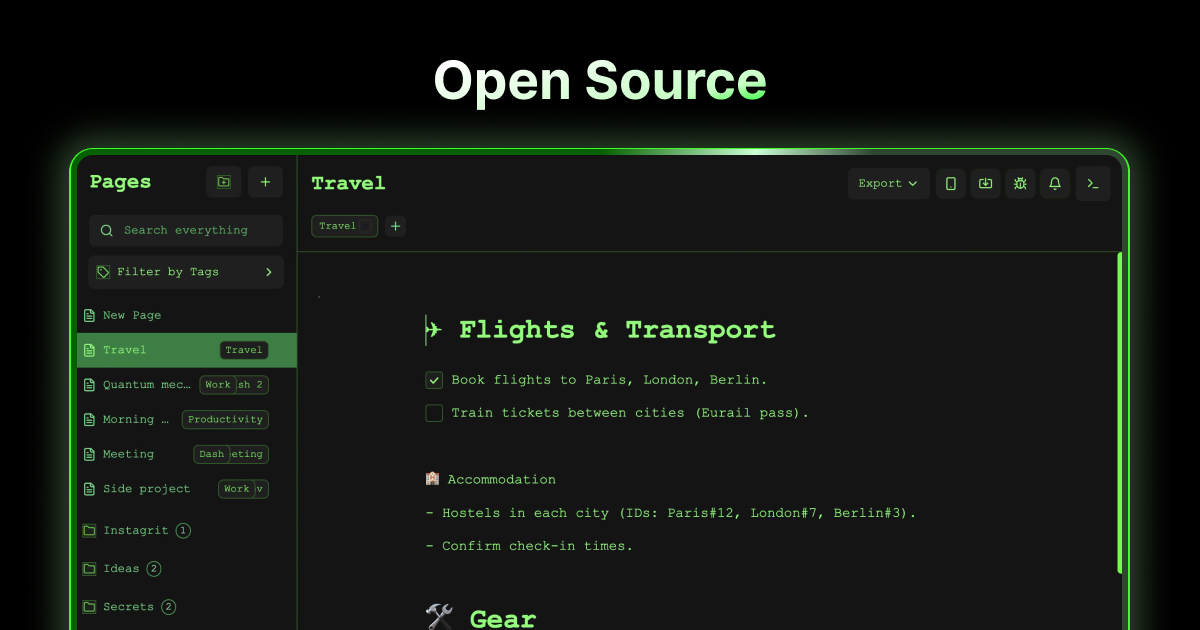Click the Work tag on Side project row

tap(237, 489)
